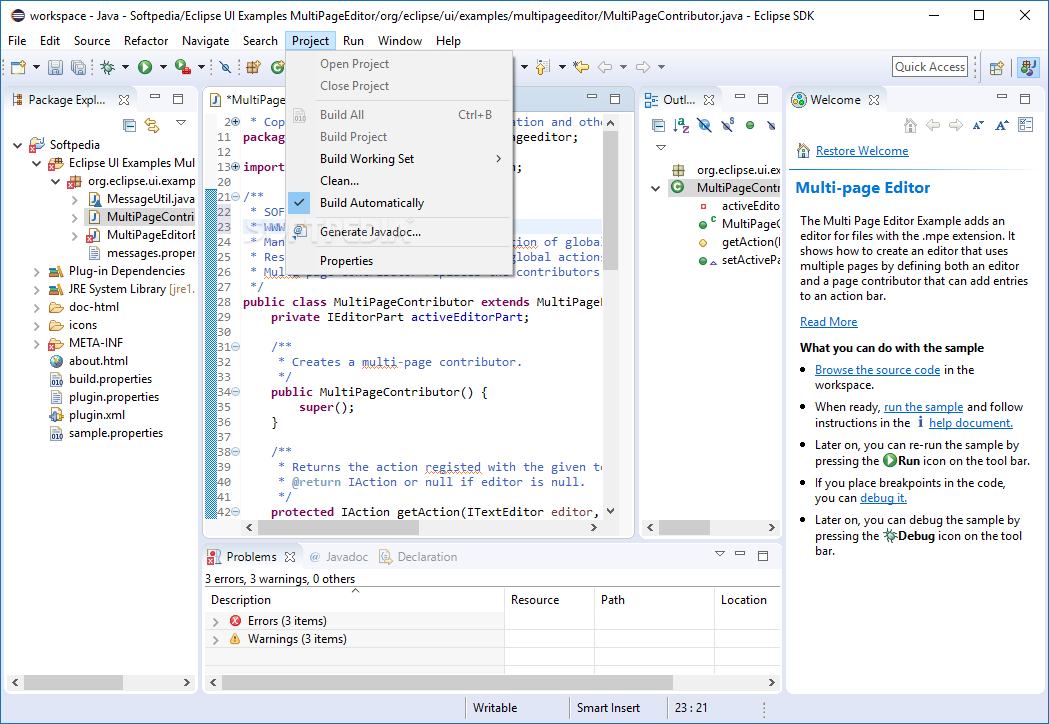Viewport: 1049px width, 724px height.
Task: Click Reduce font size icon in Welcome view
Action: point(978,125)
